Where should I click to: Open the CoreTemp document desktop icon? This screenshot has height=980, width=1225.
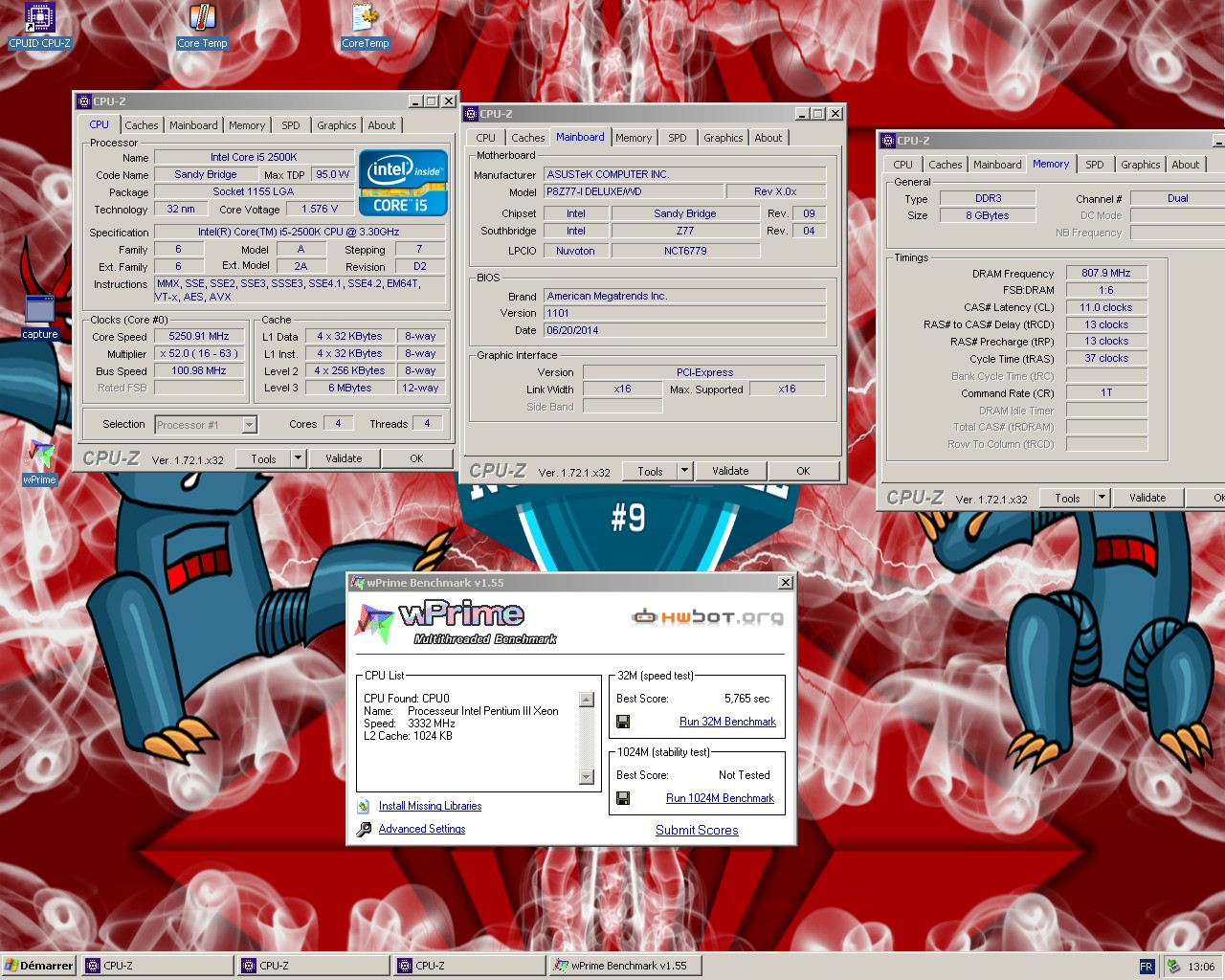pyautogui.click(x=366, y=25)
